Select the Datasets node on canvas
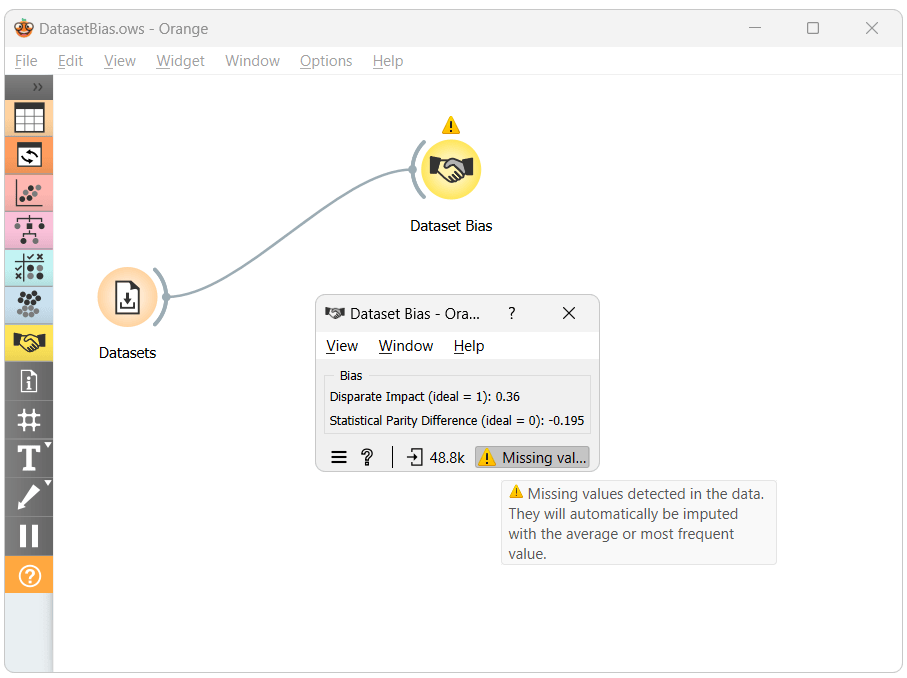Image resolution: width=907 pixels, height=678 pixels. coord(127,298)
